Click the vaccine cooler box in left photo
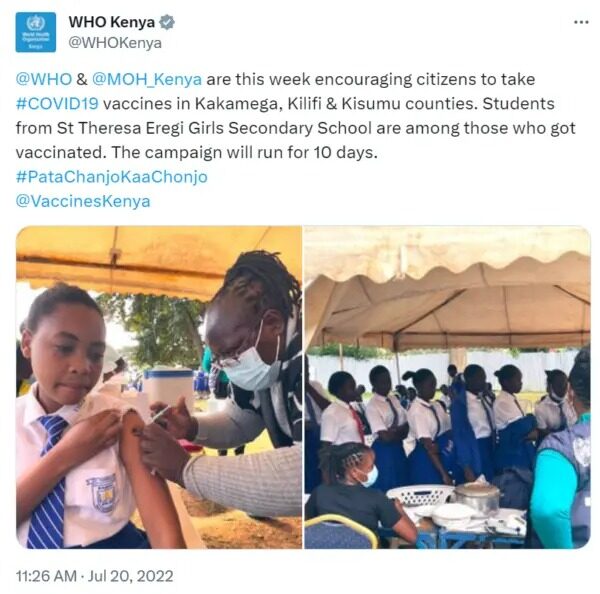Screen dimensions: 600x594 point(168,390)
